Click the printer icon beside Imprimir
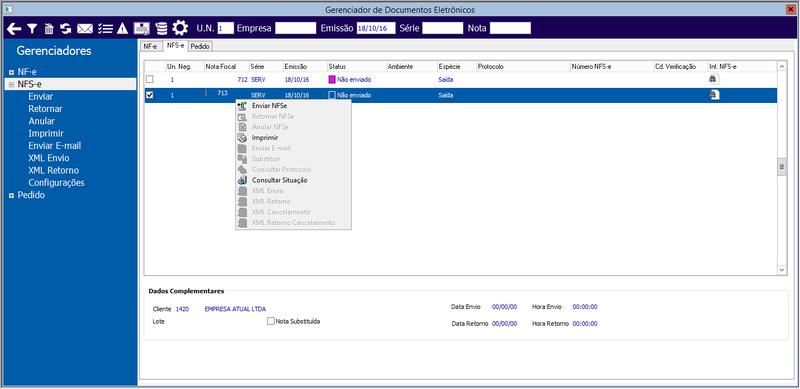The image size is (800, 389). click(242, 137)
